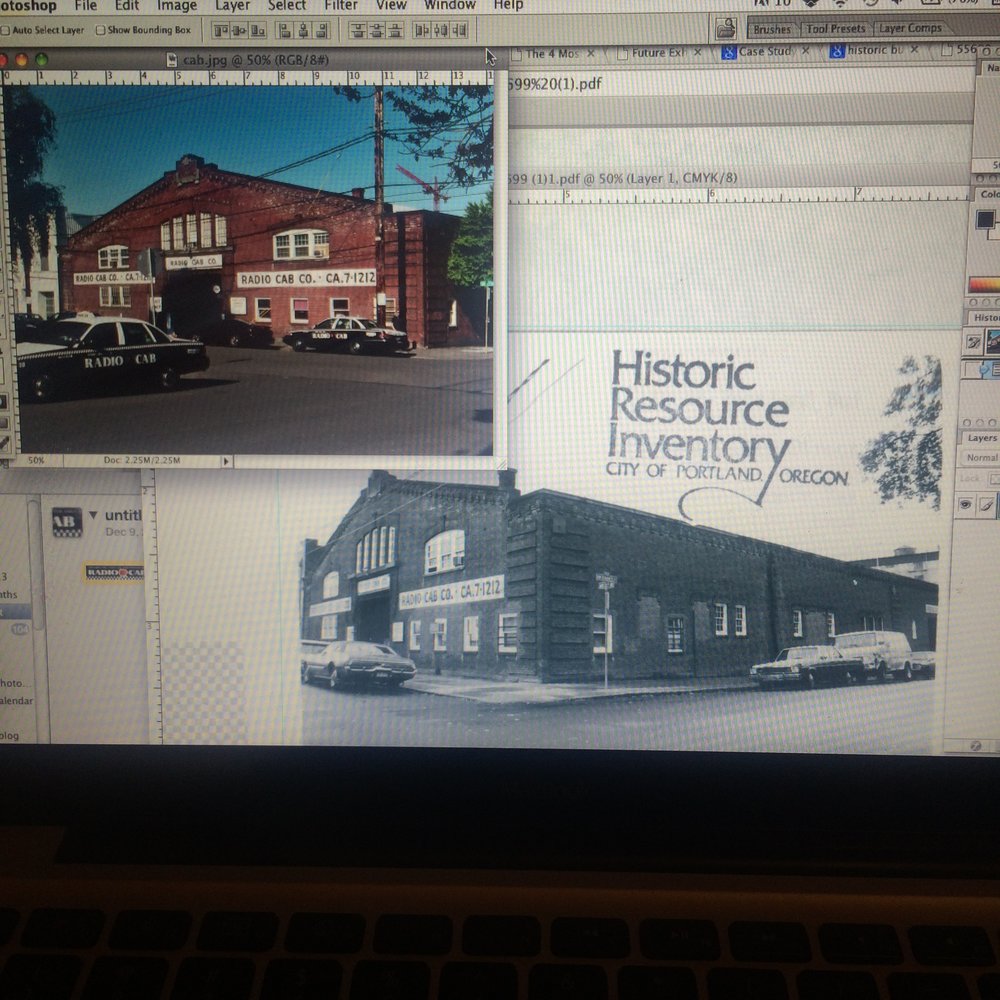Click the 'Doc: 2.25M/2.25M' status text
The width and height of the screenshot is (1000, 1000).
coord(142,460)
